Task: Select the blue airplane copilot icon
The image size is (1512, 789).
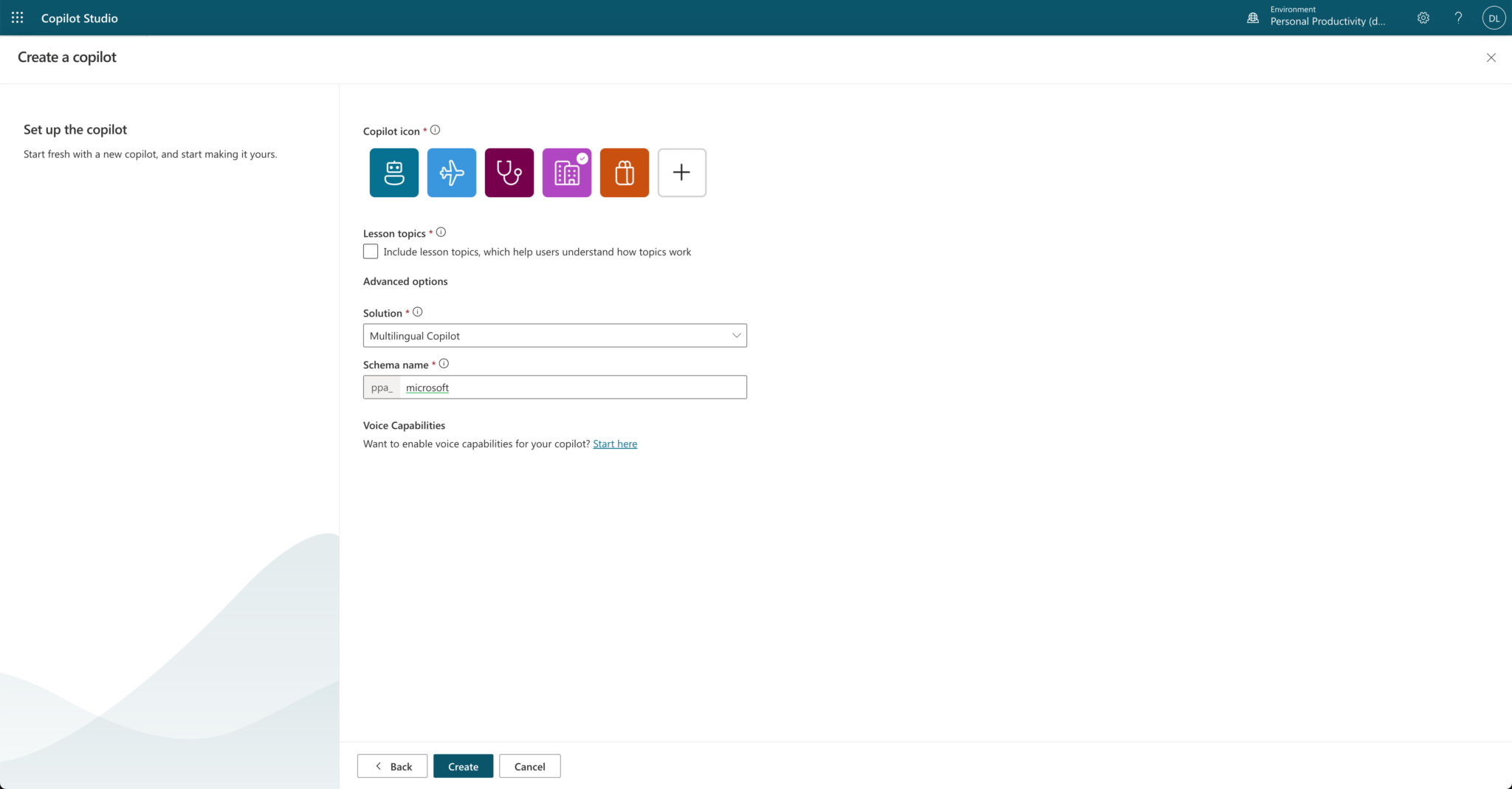Action: pos(451,172)
